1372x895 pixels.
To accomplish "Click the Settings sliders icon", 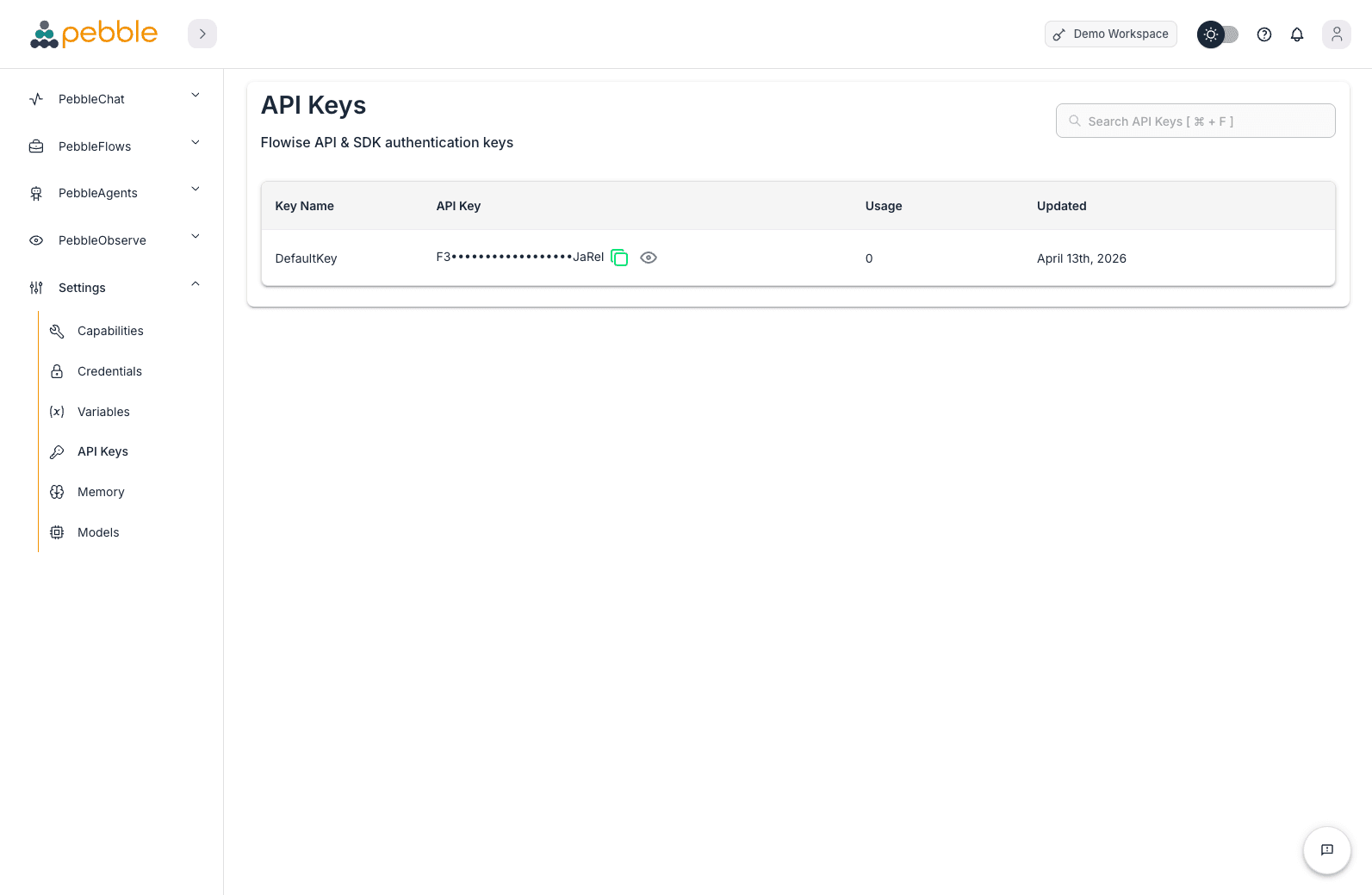I will tap(36, 288).
